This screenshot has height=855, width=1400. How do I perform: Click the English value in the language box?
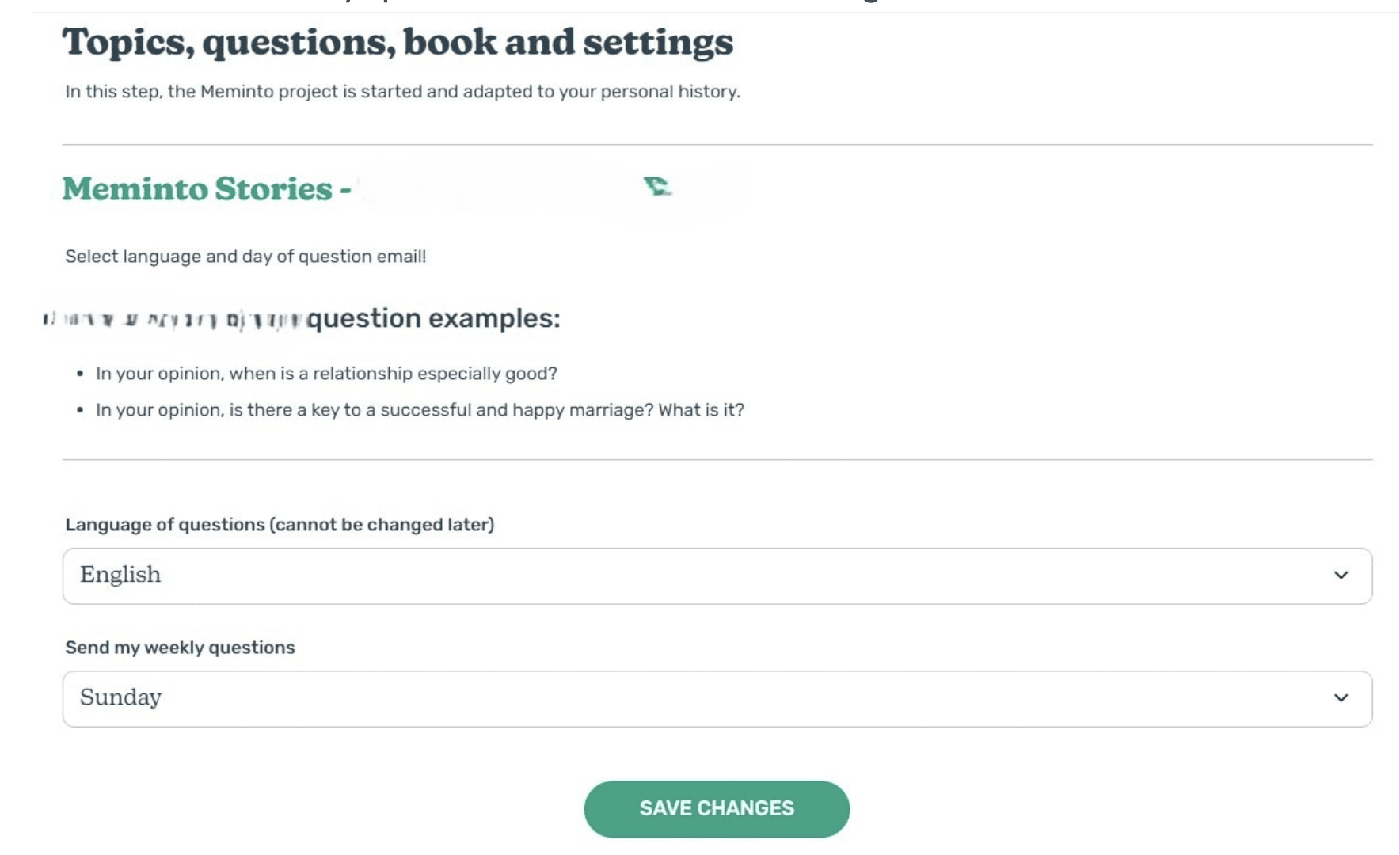120,575
